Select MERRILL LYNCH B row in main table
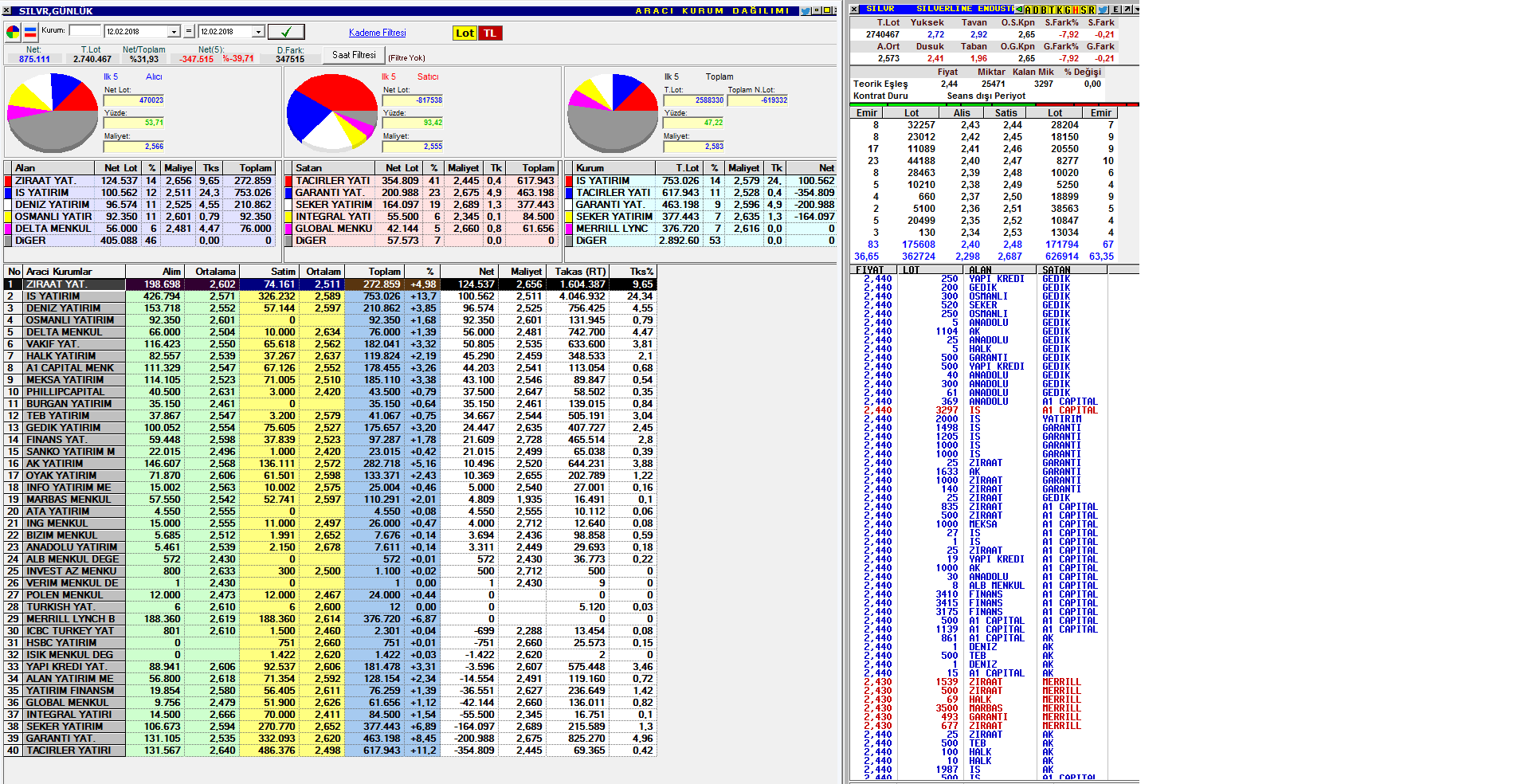The width and height of the screenshot is (1525, 784). click(x=330, y=619)
